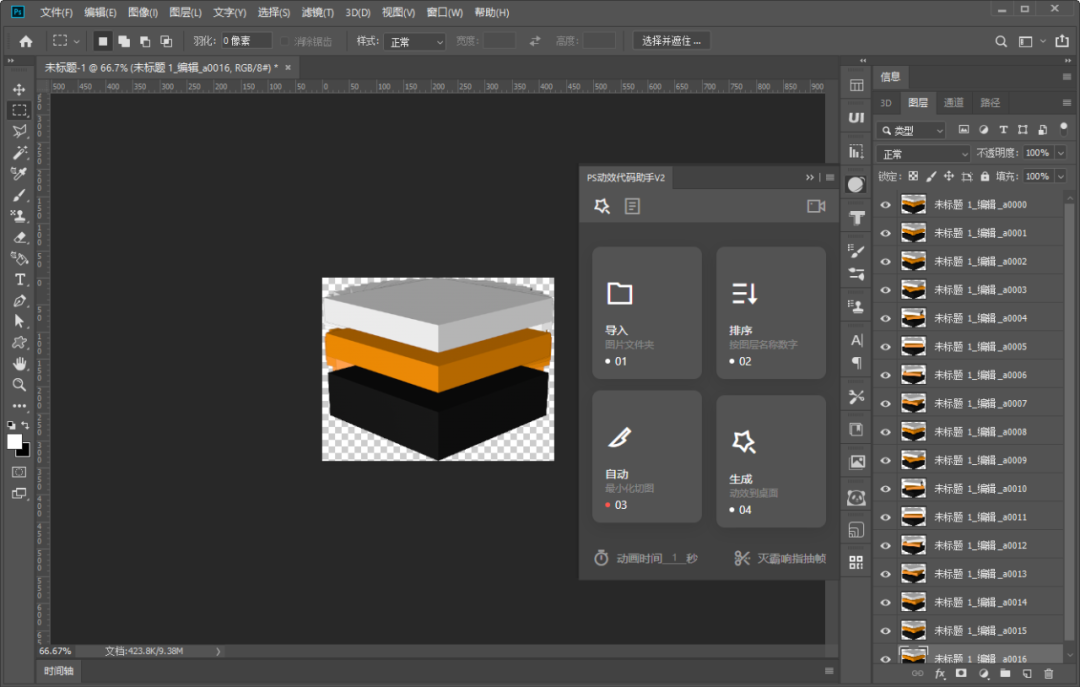Image resolution: width=1080 pixels, height=687 pixels.
Task: Select the Zoom tool
Action: click(x=19, y=384)
